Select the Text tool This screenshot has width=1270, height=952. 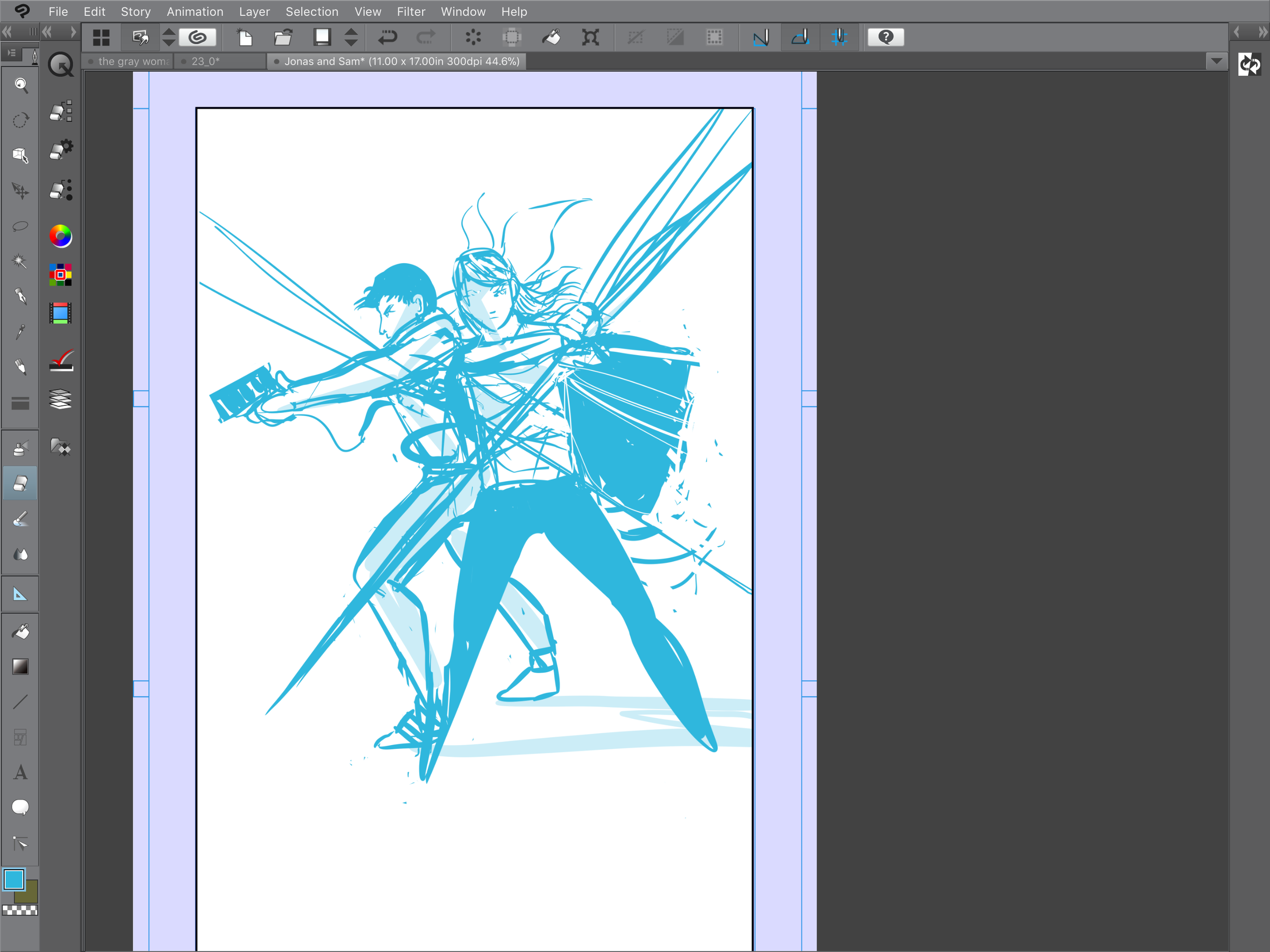coord(21,773)
